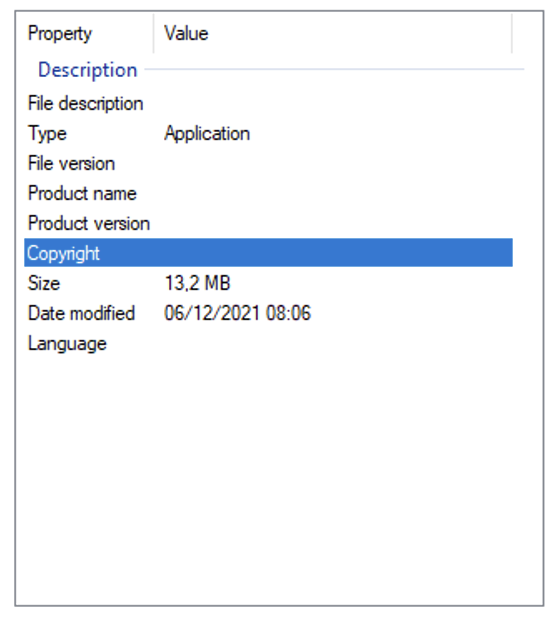The image size is (554, 618).
Task: Click the highlighted Copyright row
Action: point(268,253)
